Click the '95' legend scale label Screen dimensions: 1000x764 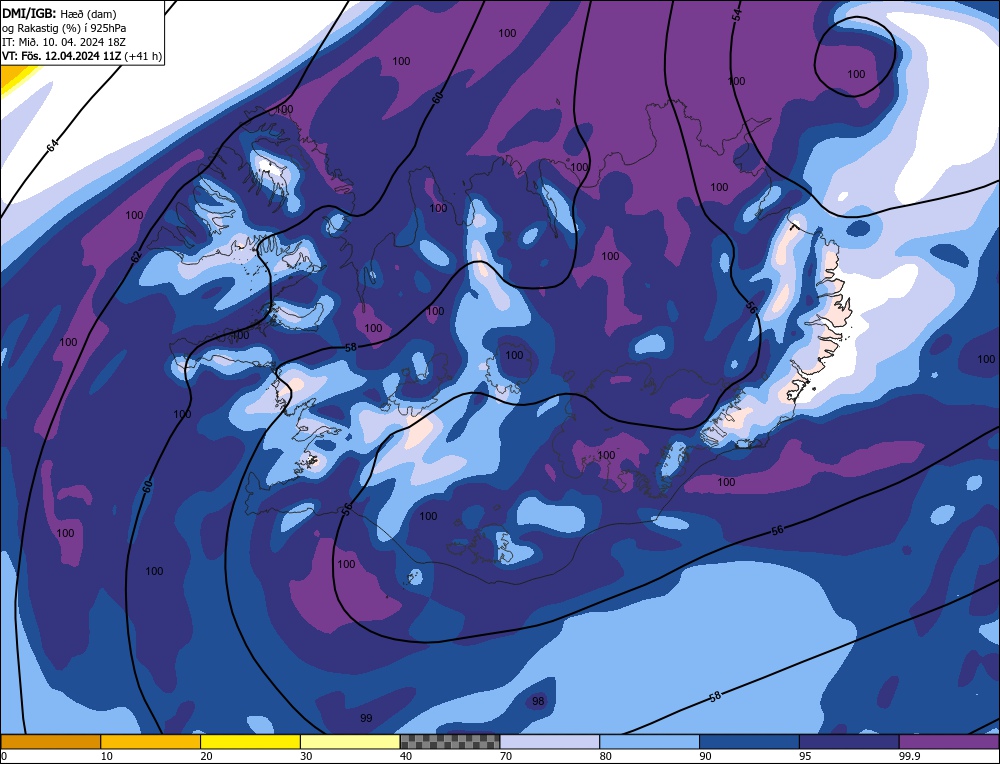point(805,756)
